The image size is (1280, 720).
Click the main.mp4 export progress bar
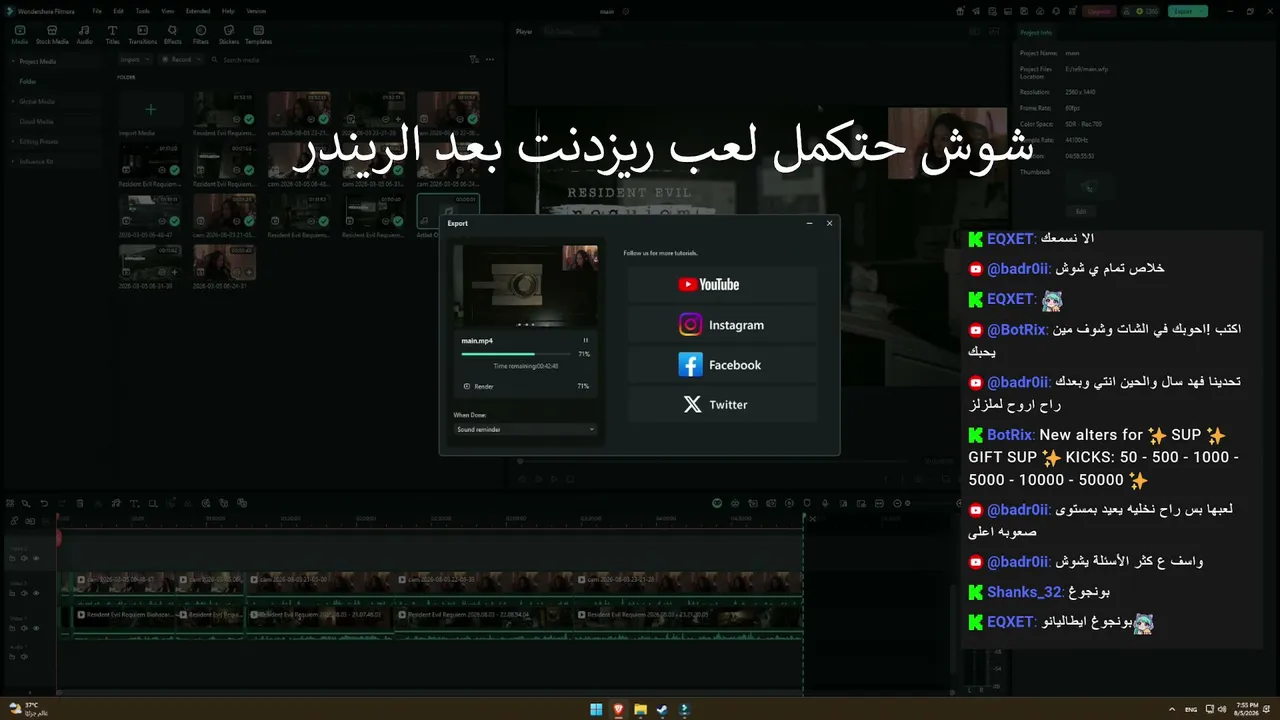pyautogui.click(x=515, y=354)
